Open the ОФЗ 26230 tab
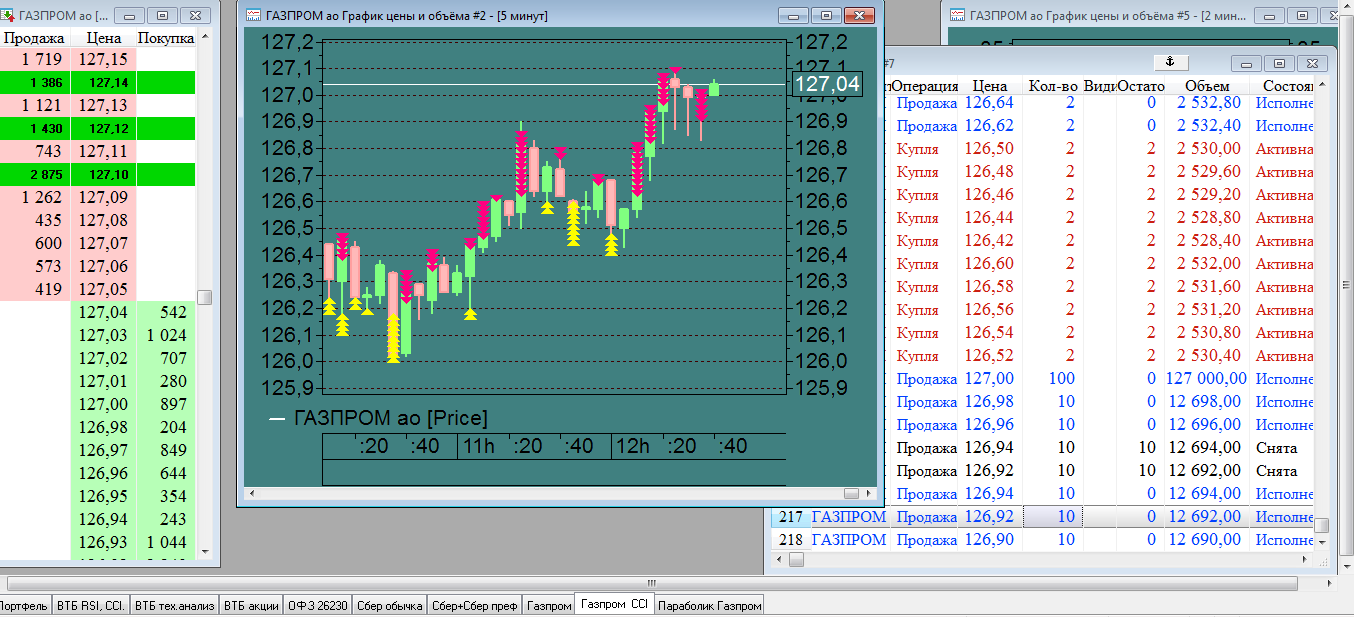This screenshot has width=1354, height=617. (317, 605)
